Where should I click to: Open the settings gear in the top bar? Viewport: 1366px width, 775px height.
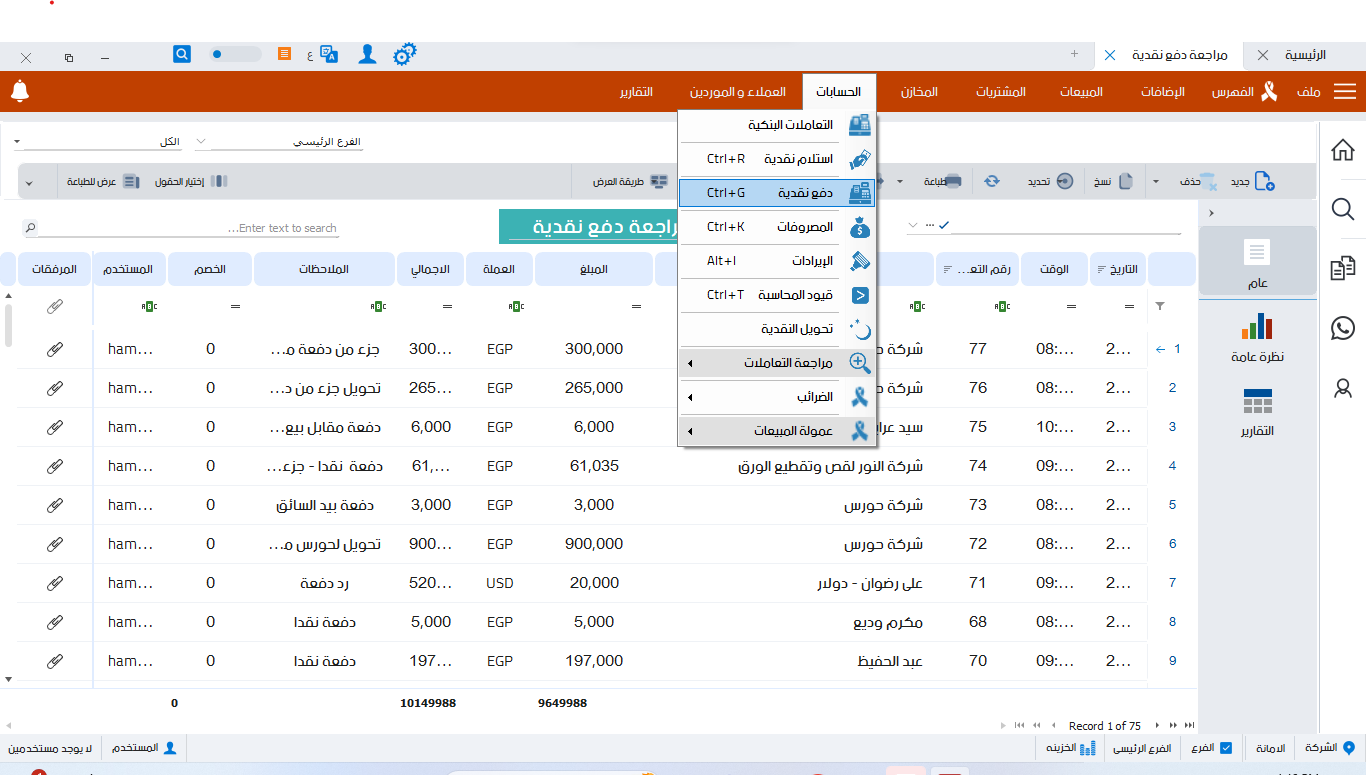[x=404, y=55]
